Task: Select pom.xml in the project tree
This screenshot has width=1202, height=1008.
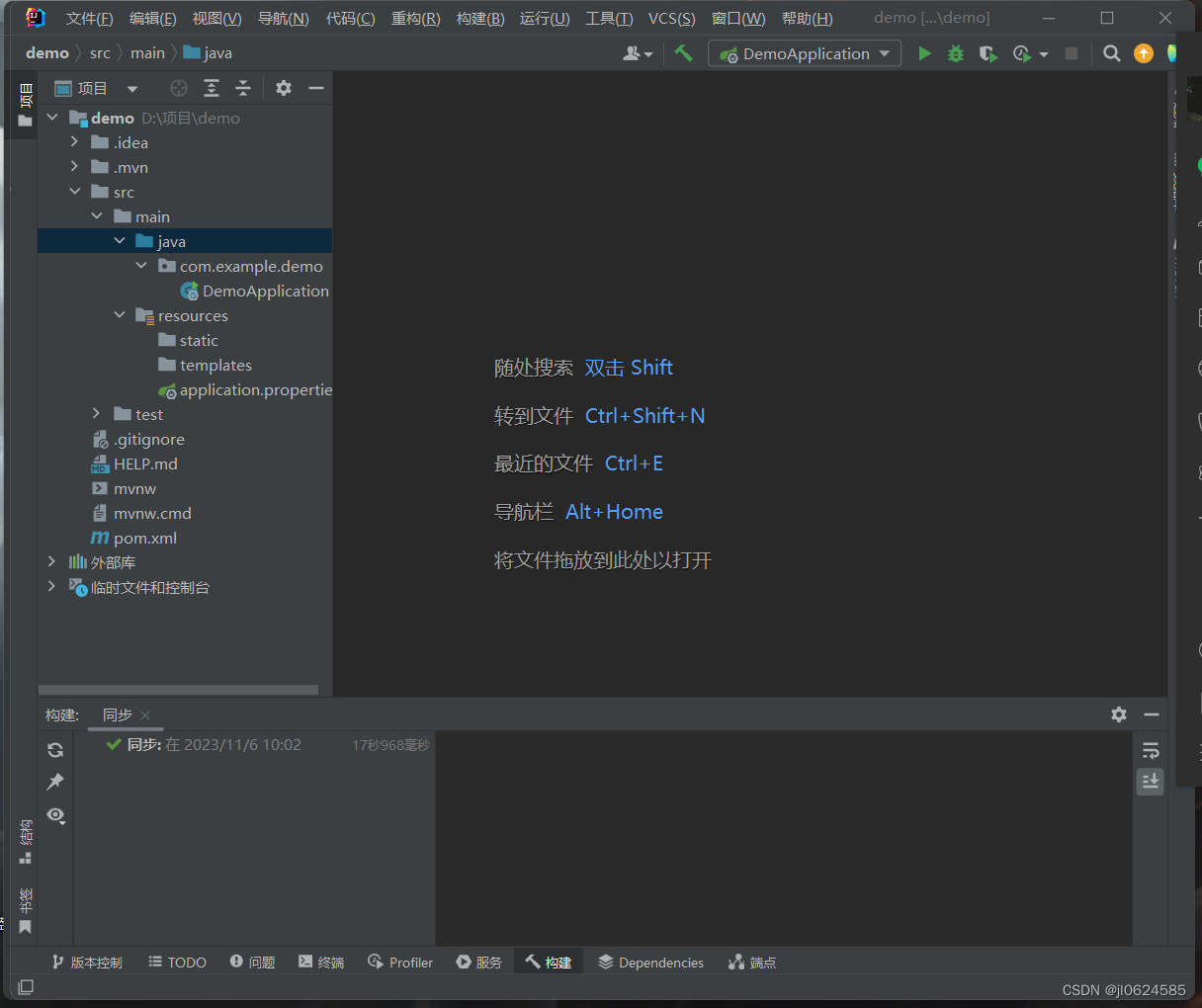Action: click(144, 538)
